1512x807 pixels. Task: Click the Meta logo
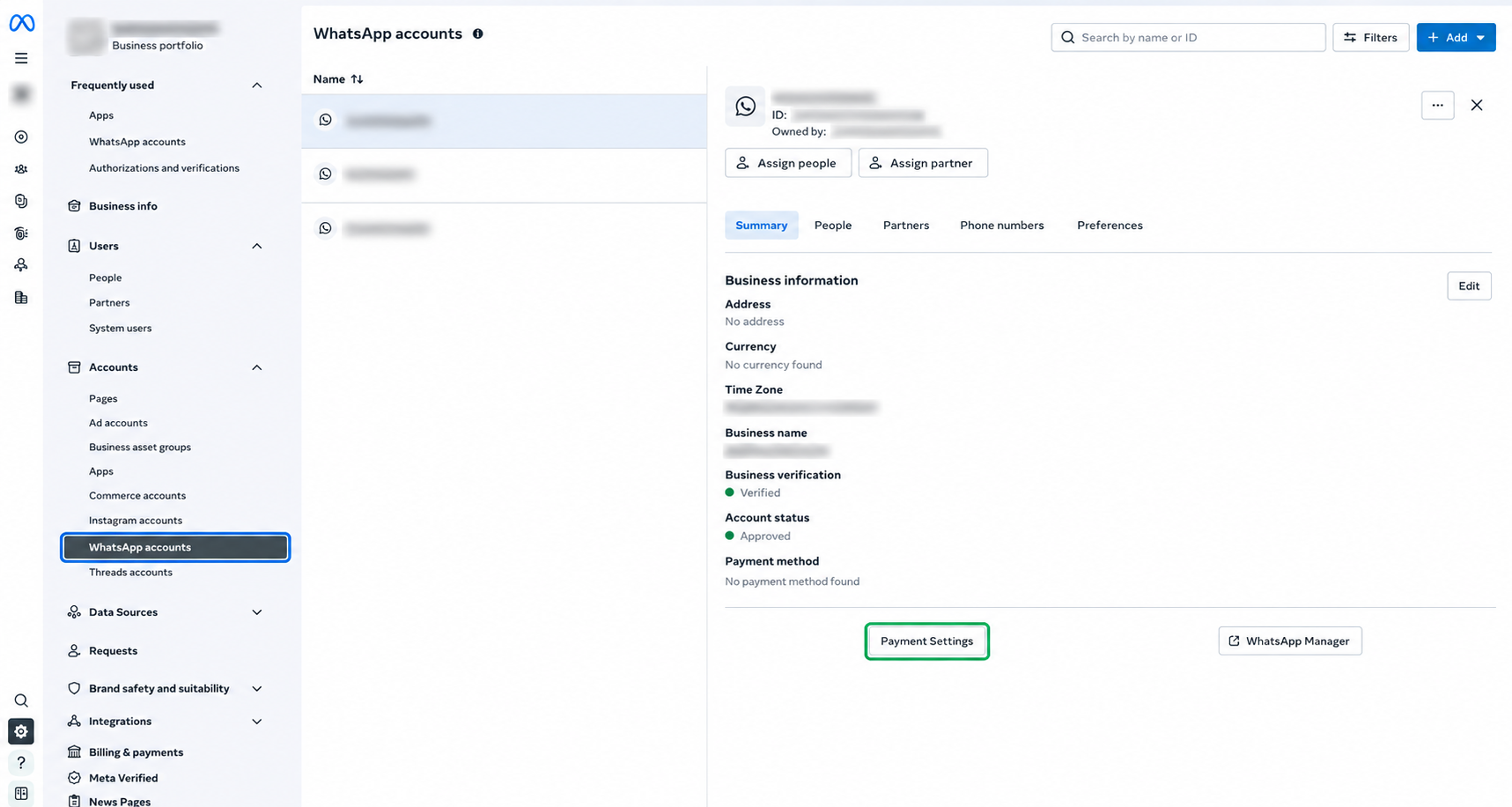tap(21, 24)
